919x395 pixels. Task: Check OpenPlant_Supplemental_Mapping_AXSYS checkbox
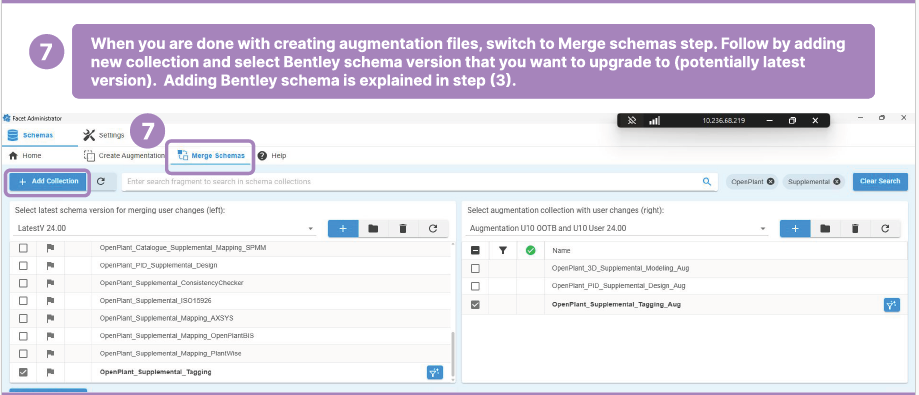click(x=23, y=318)
